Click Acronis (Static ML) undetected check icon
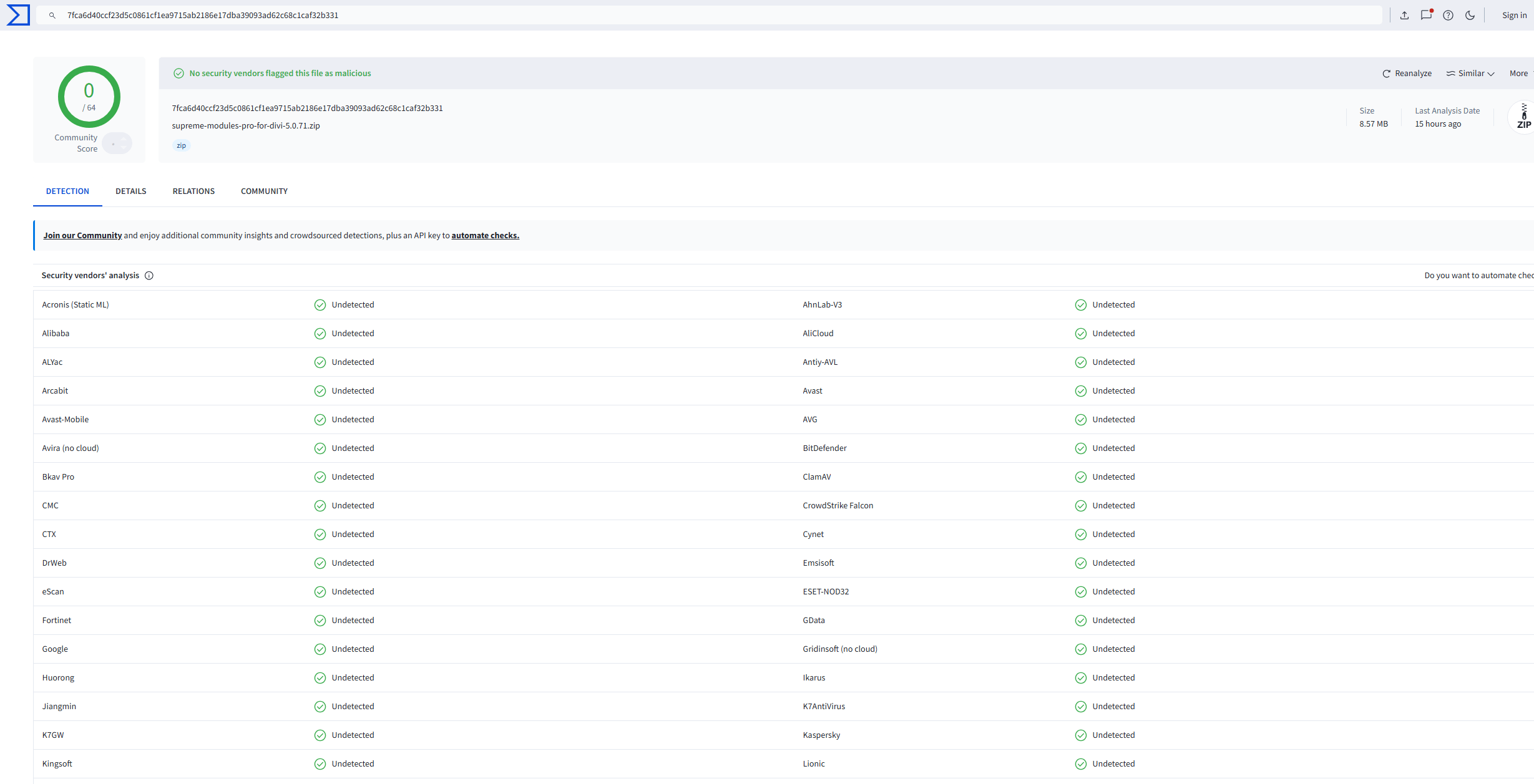The height and width of the screenshot is (784, 1534). point(320,305)
